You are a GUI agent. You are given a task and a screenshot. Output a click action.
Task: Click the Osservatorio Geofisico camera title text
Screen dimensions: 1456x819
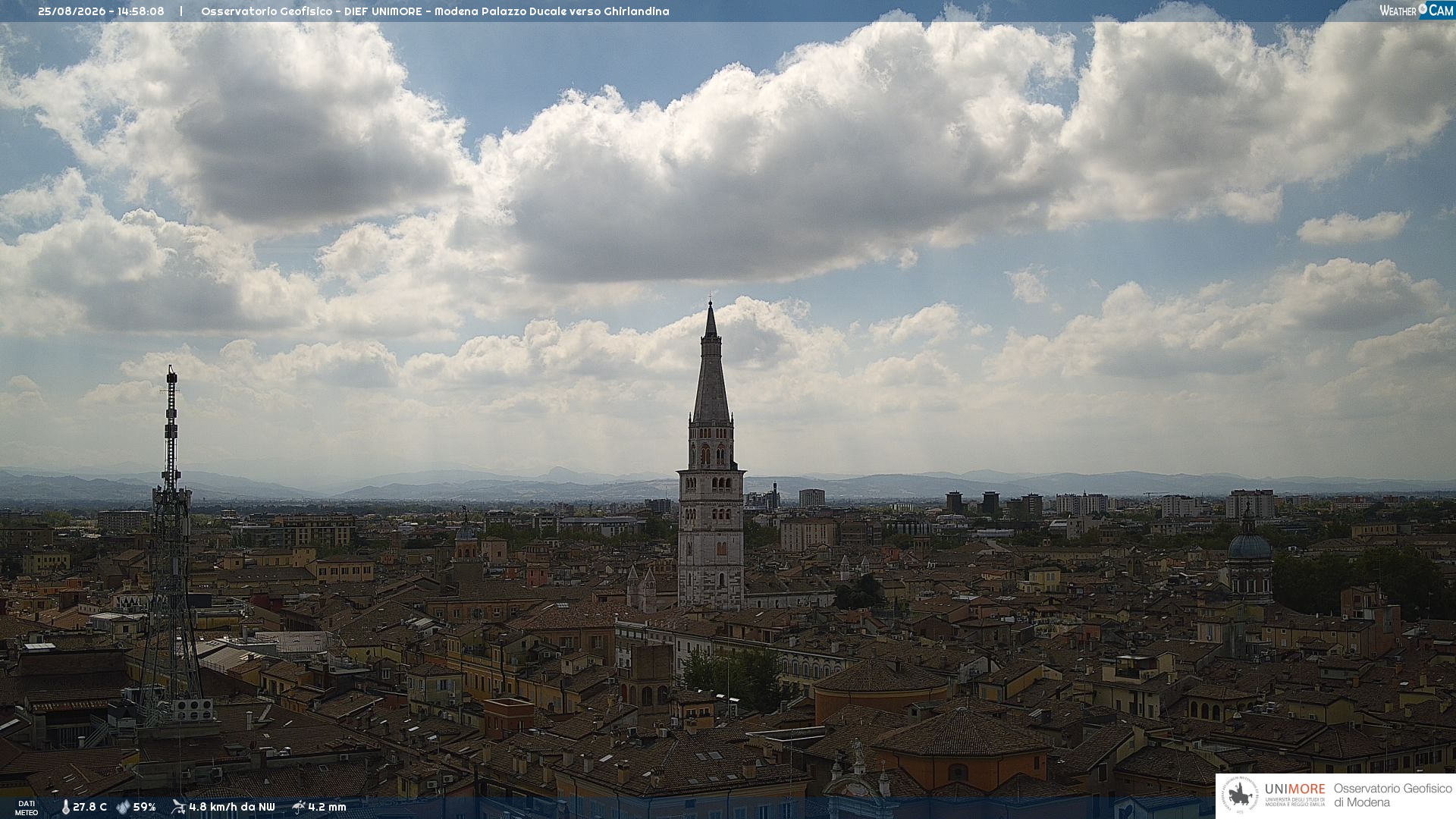click(435, 11)
